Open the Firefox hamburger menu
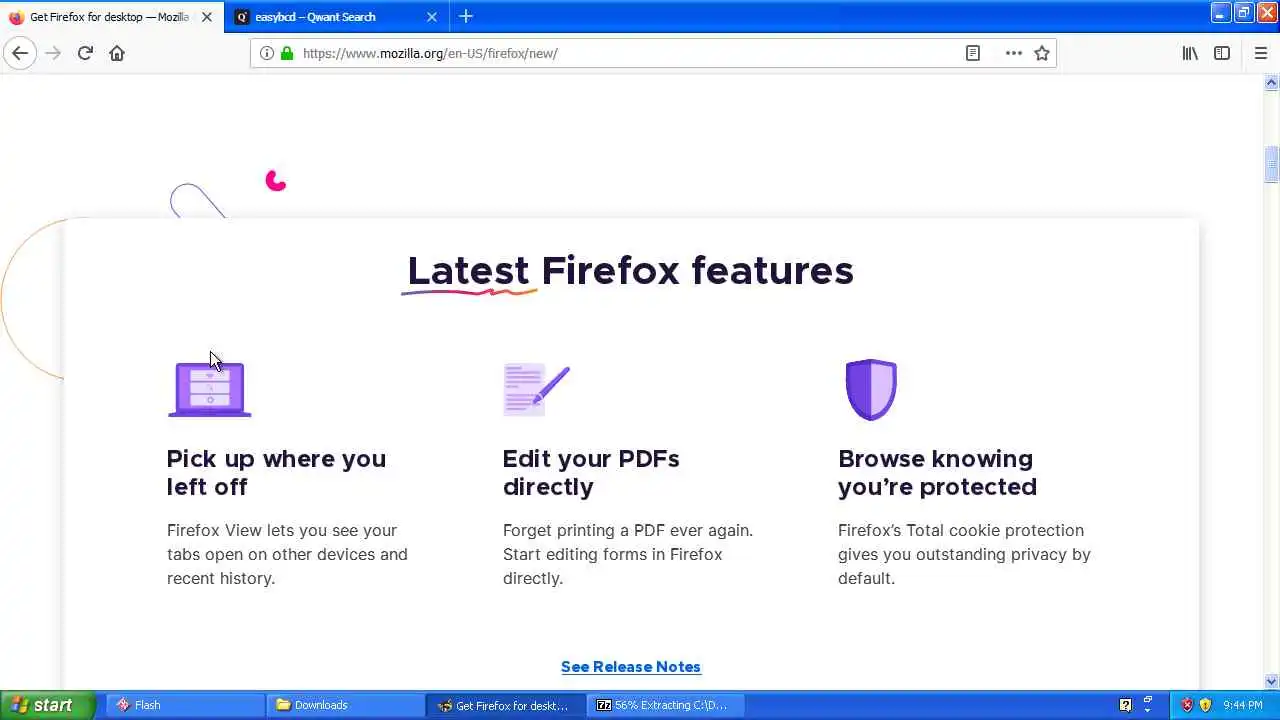This screenshot has height=720, width=1280. click(x=1260, y=53)
